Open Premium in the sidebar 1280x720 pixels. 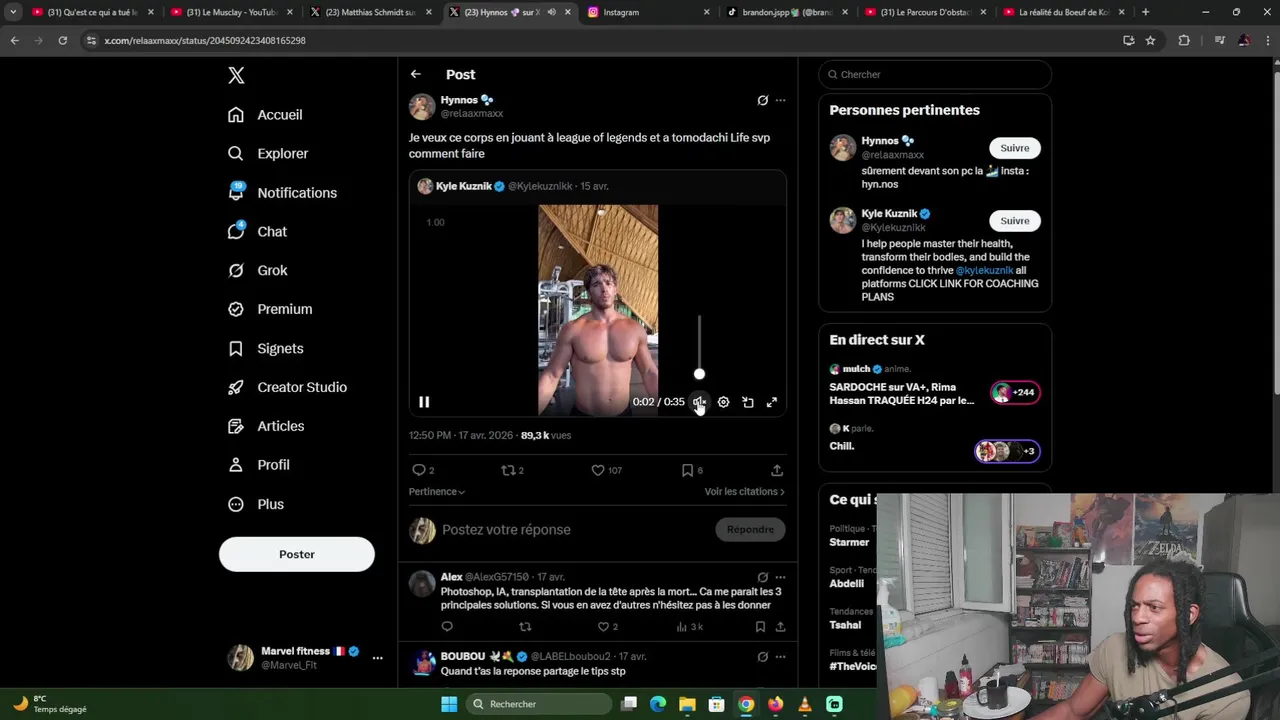pos(270,310)
